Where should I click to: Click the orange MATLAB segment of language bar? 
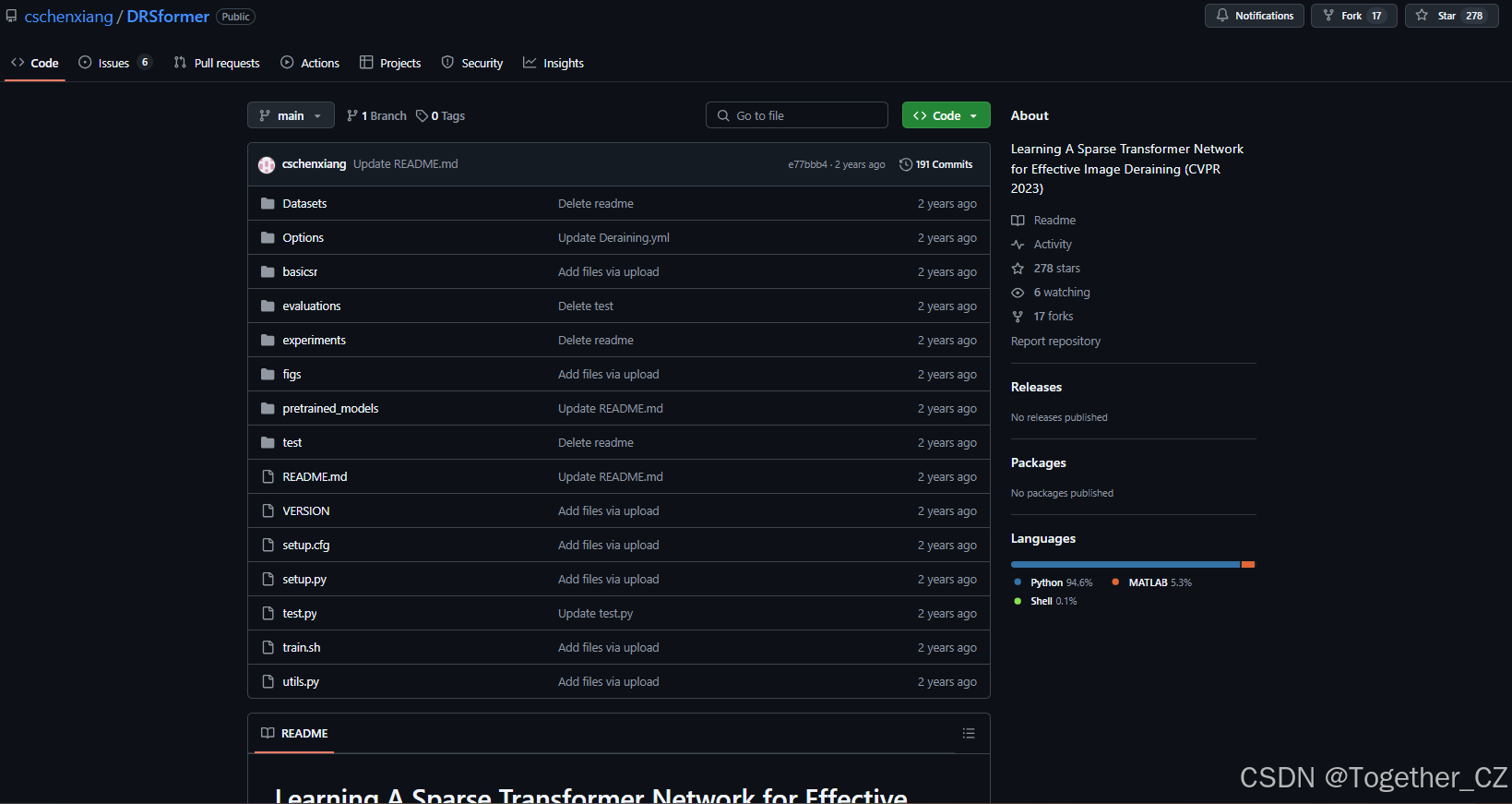[x=1248, y=564]
